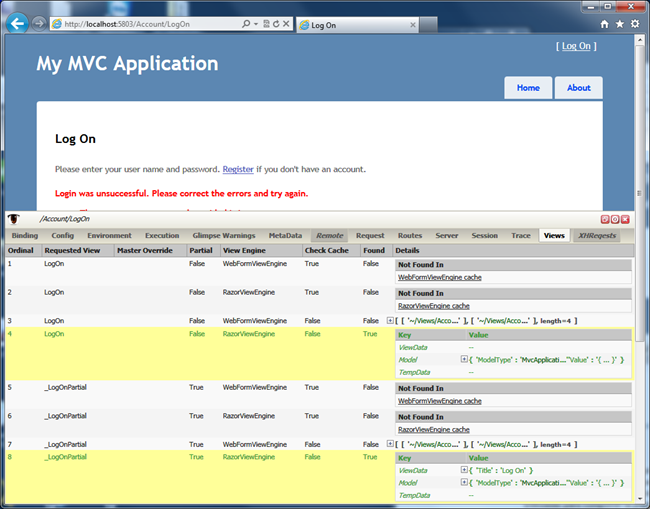
Task: Expand row 7 view paths array
Action: coord(390,443)
